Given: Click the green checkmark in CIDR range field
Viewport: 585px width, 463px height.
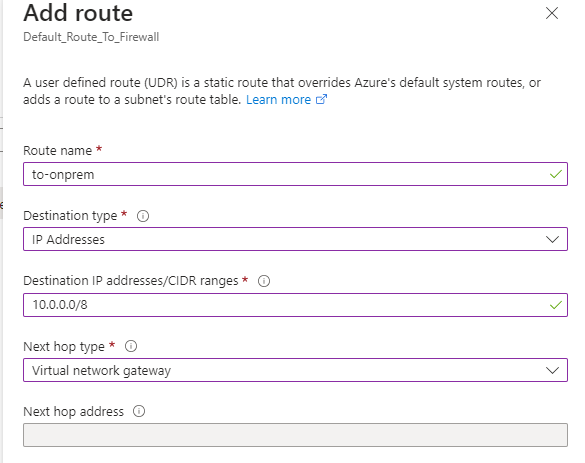Looking at the screenshot, I should (x=556, y=305).
